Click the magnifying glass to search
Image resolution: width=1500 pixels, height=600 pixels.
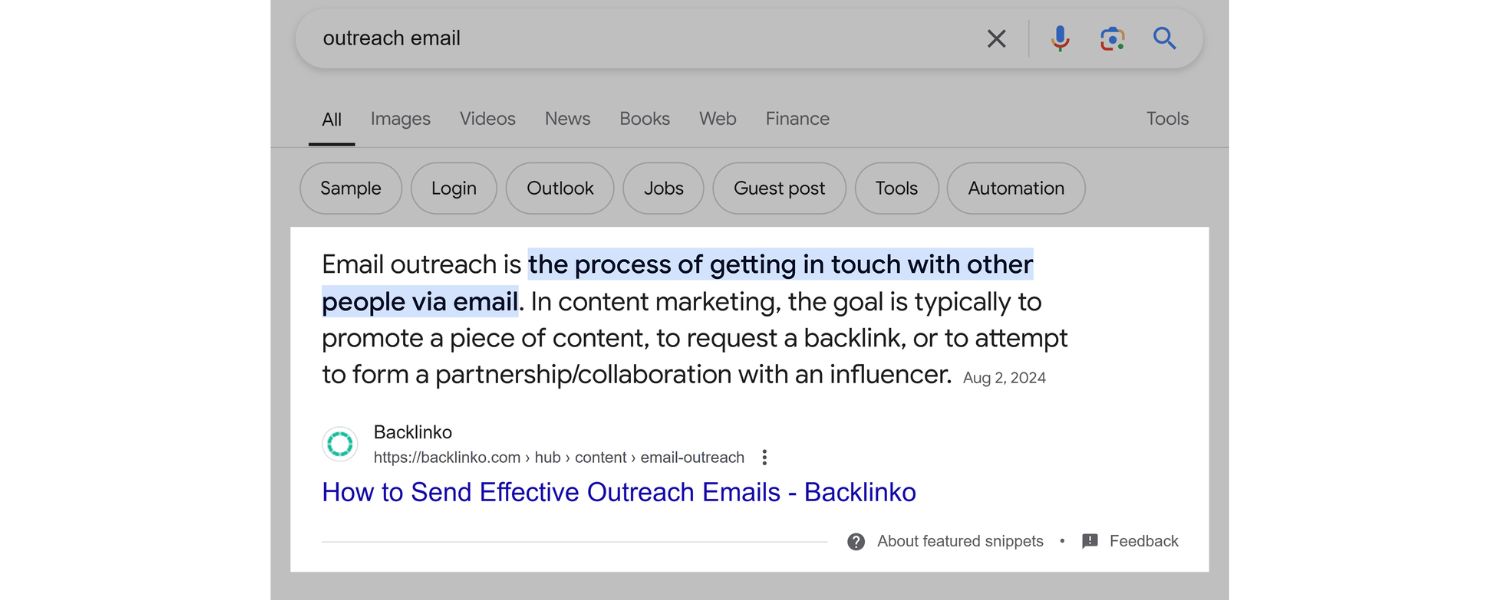coord(1164,38)
